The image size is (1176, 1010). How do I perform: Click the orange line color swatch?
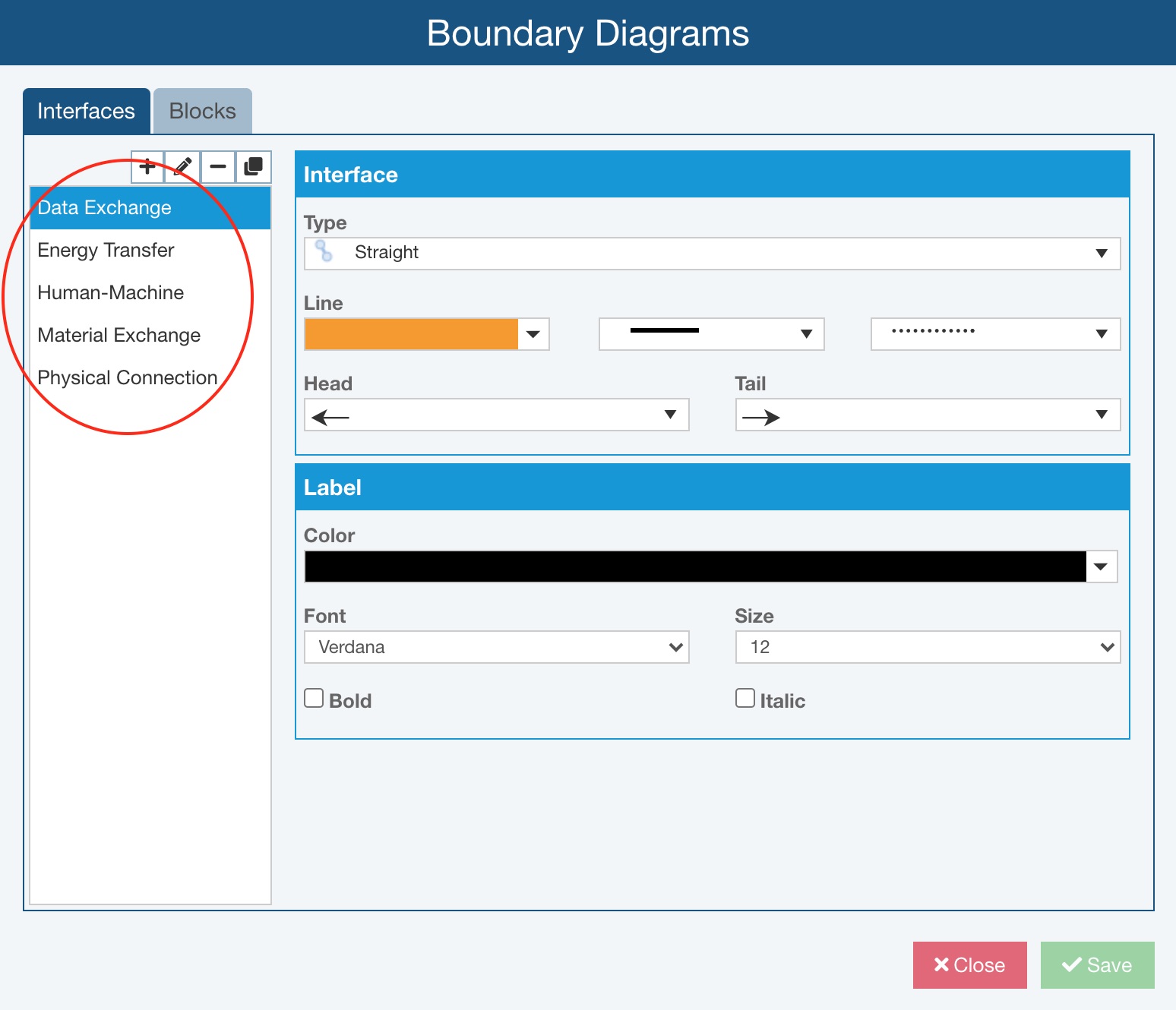[x=411, y=334]
